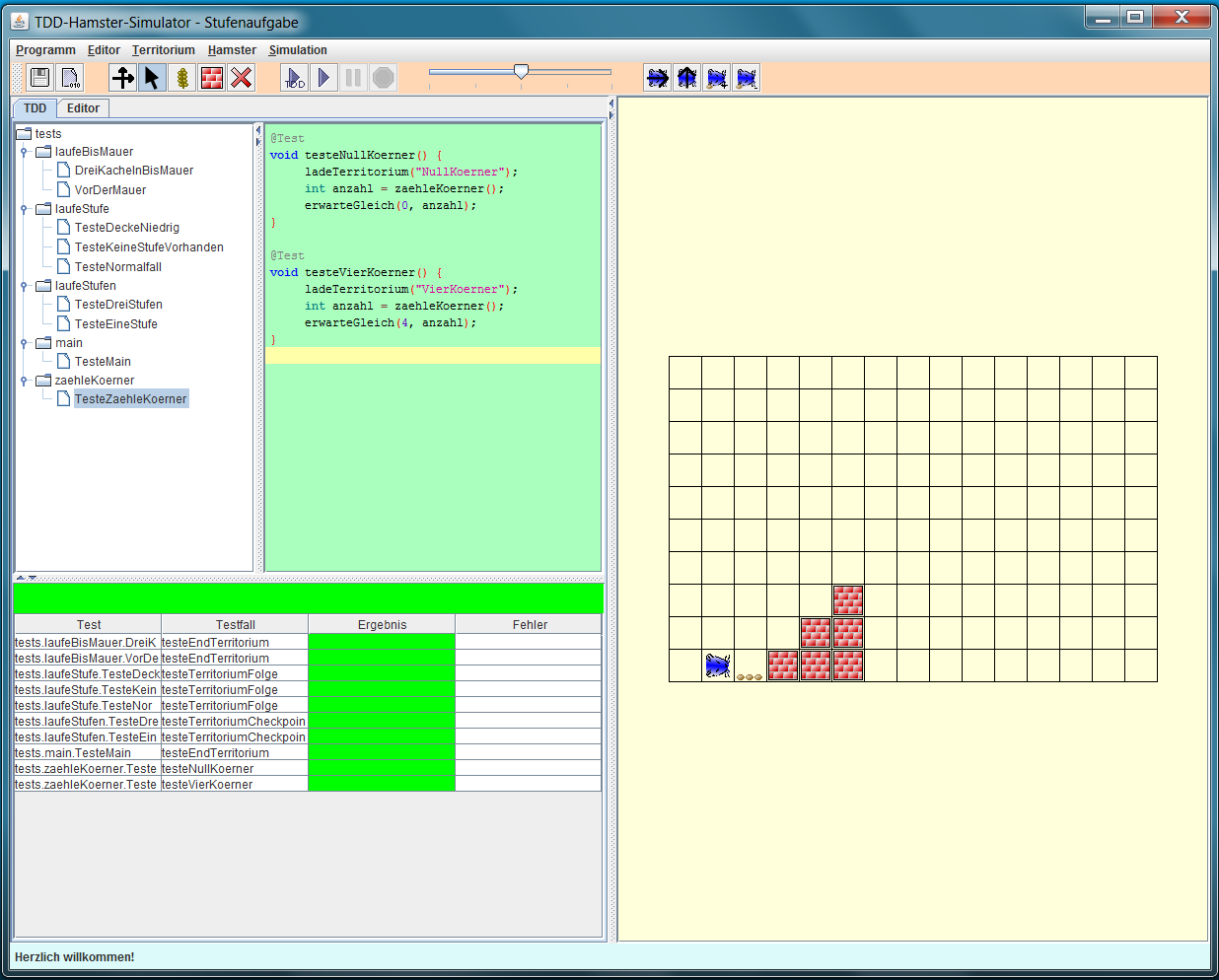This screenshot has height=980, width=1219.
Task: Open the TesteNormalfall test file
Action: click(x=117, y=267)
